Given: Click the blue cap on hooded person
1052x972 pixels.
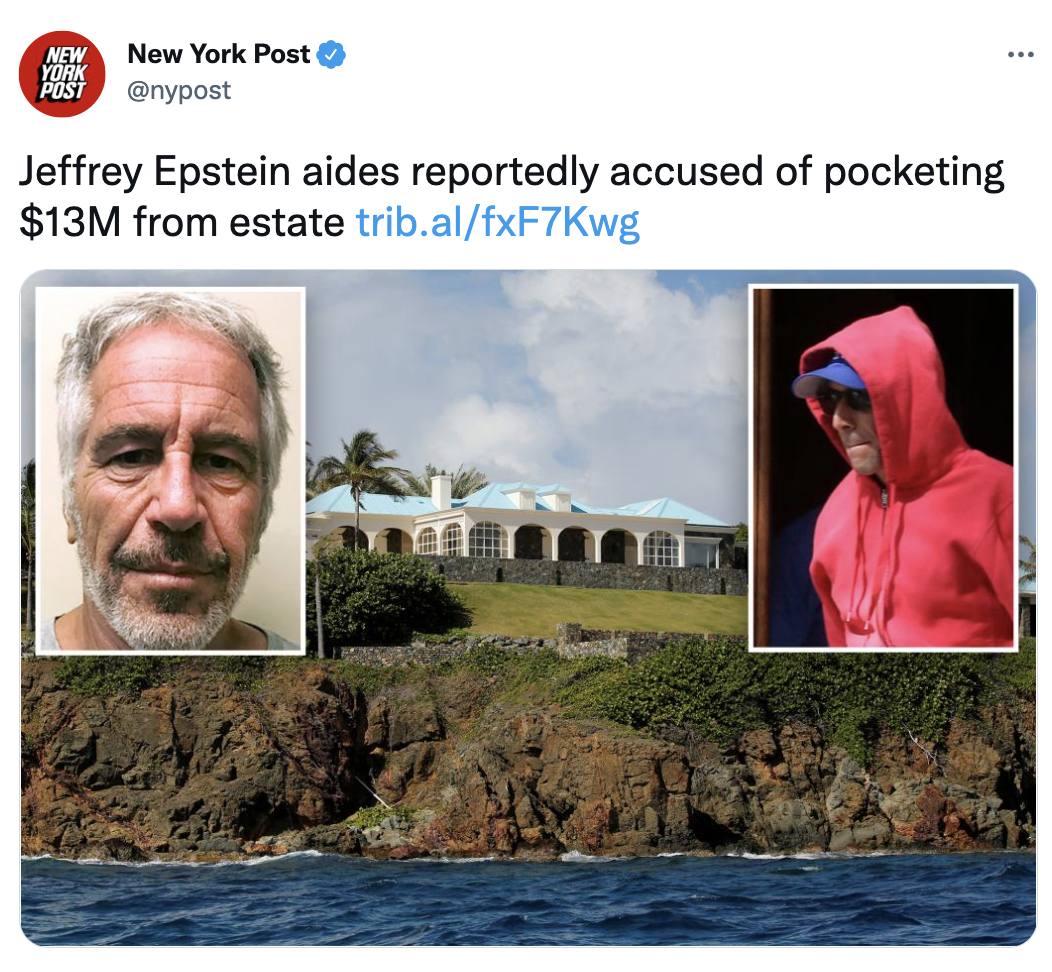Looking at the screenshot, I should pos(823,378).
